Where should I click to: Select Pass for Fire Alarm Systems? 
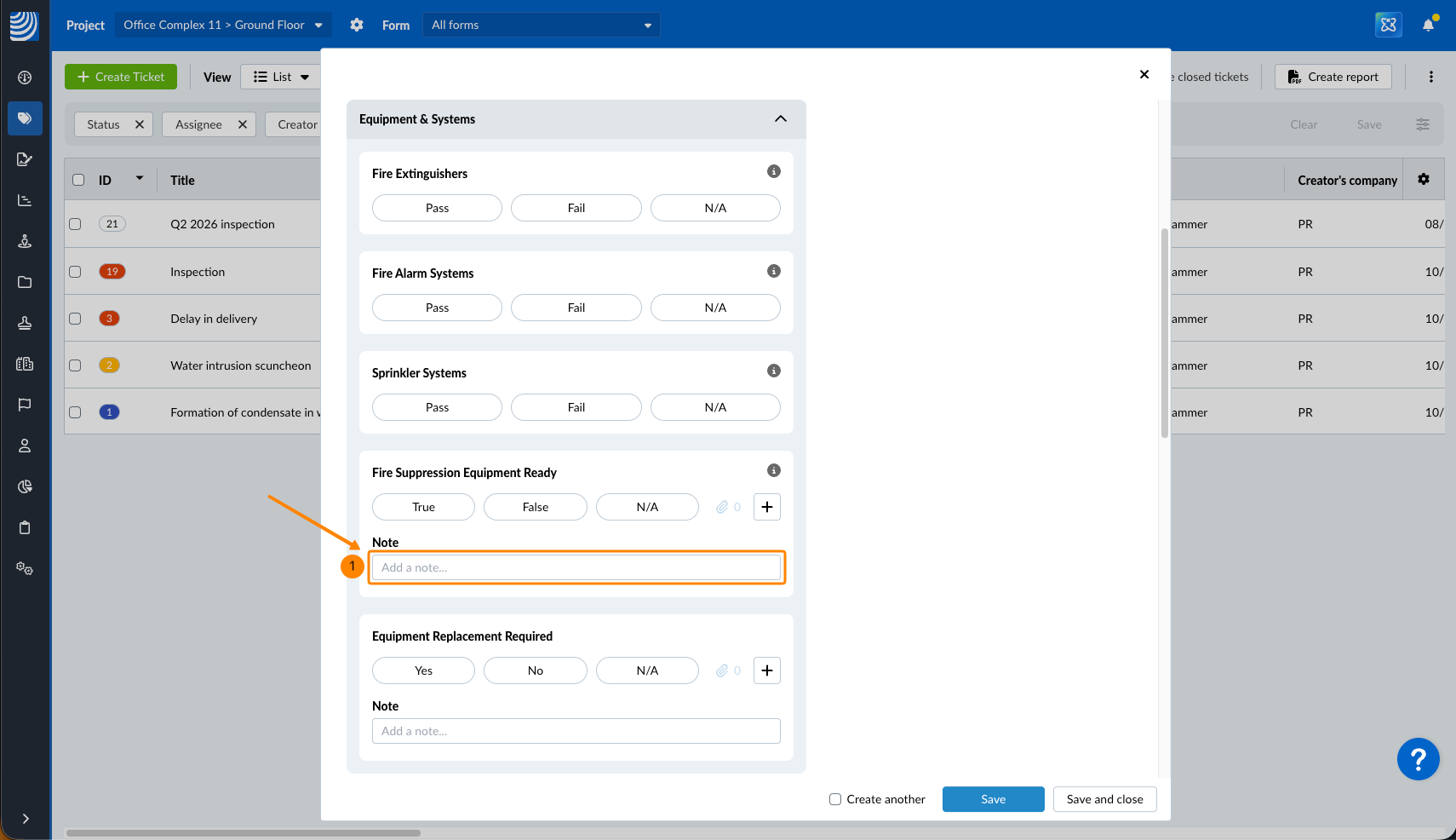point(437,308)
